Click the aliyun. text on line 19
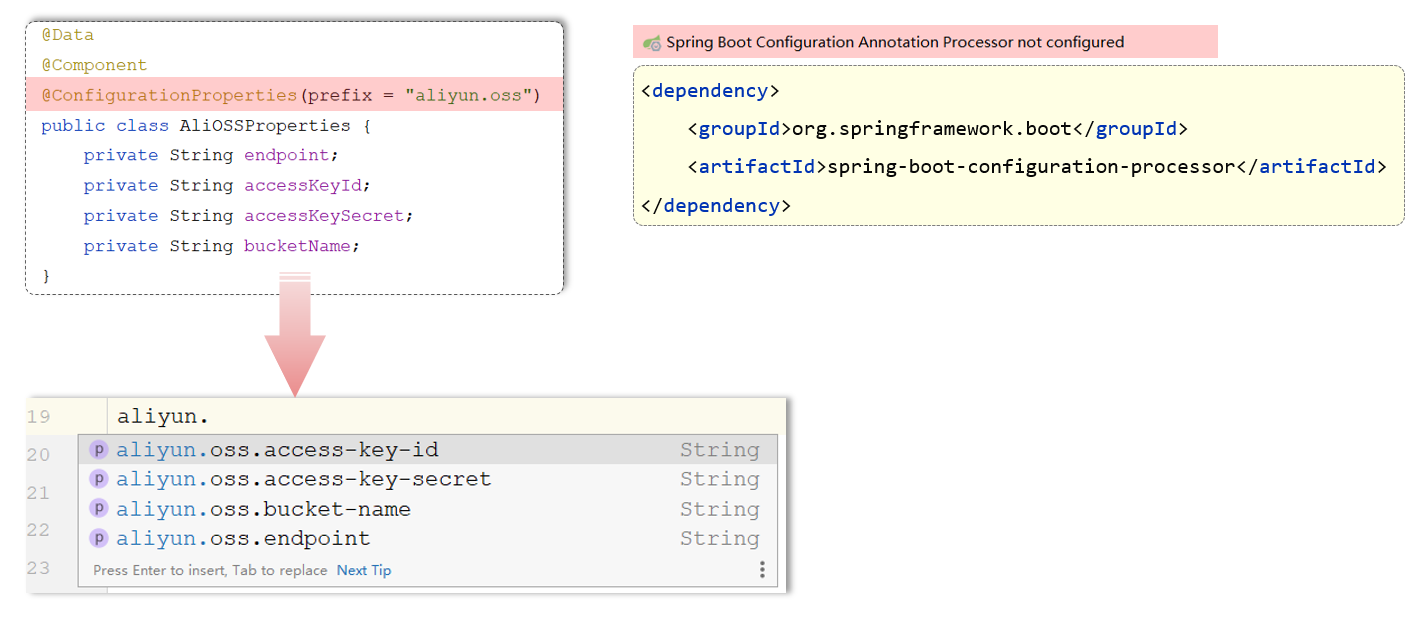 (163, 416)
